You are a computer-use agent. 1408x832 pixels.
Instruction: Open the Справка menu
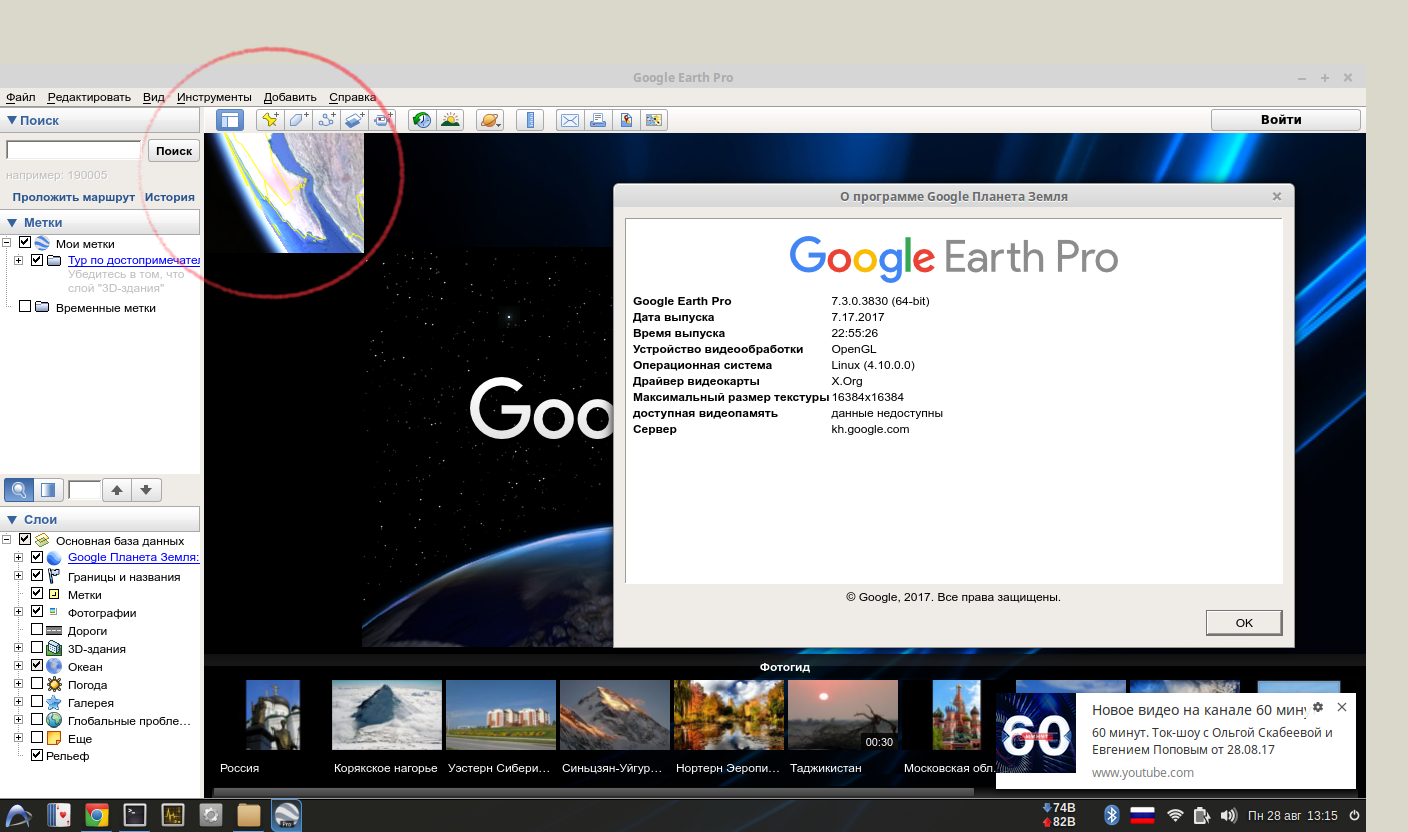click(x=352, y=97)
